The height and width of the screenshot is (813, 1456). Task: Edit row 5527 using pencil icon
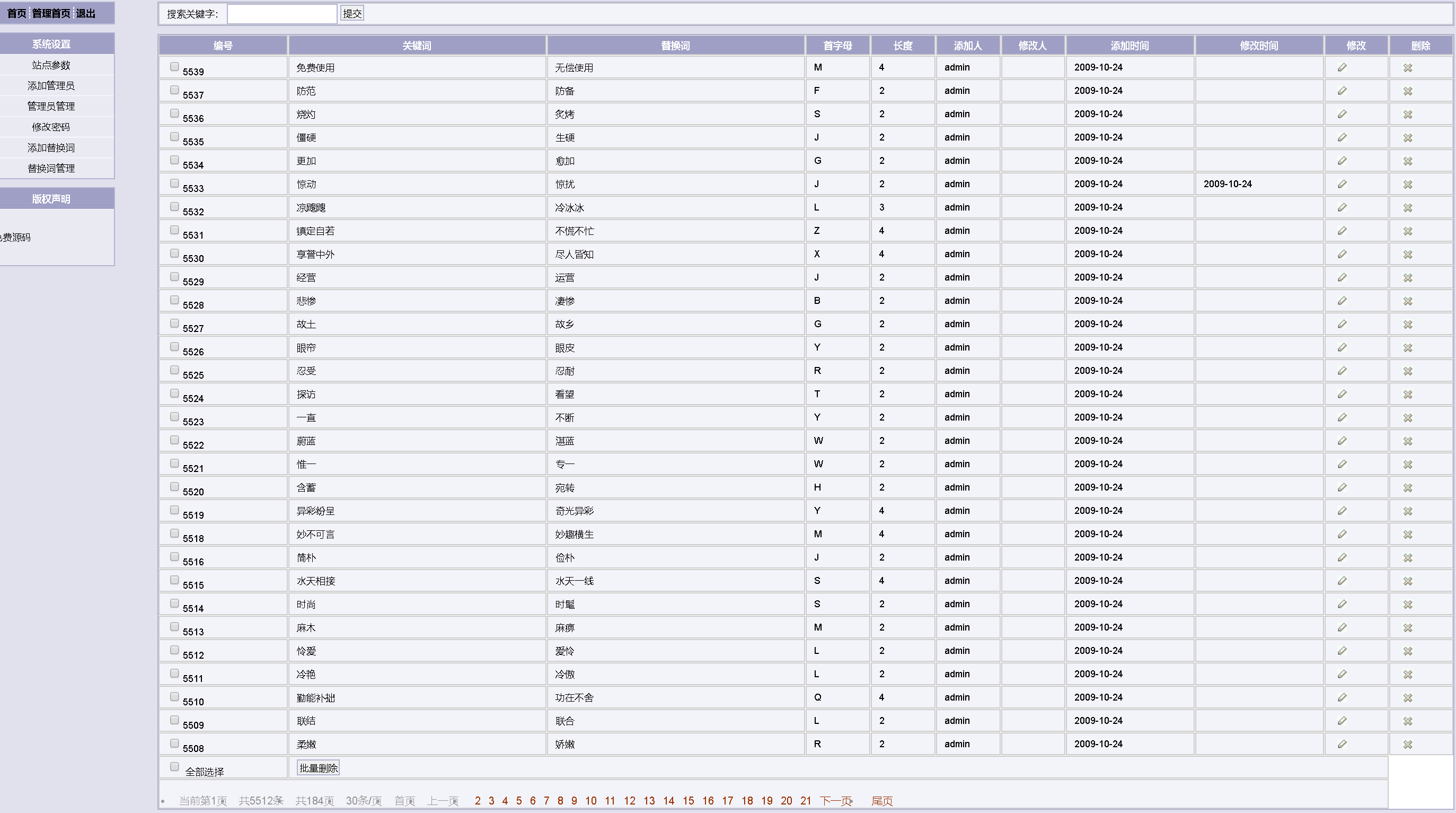tap(1342, 324)
